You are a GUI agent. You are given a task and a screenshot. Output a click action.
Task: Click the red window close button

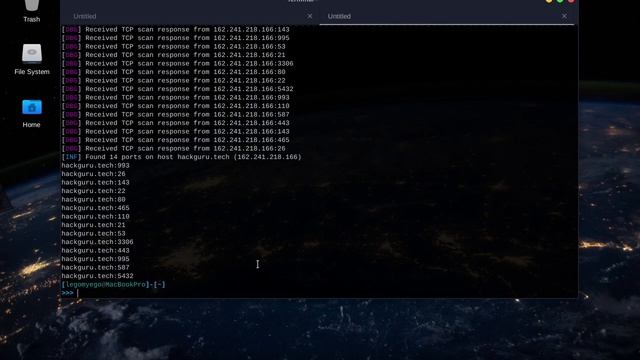(x=571, y=1)
